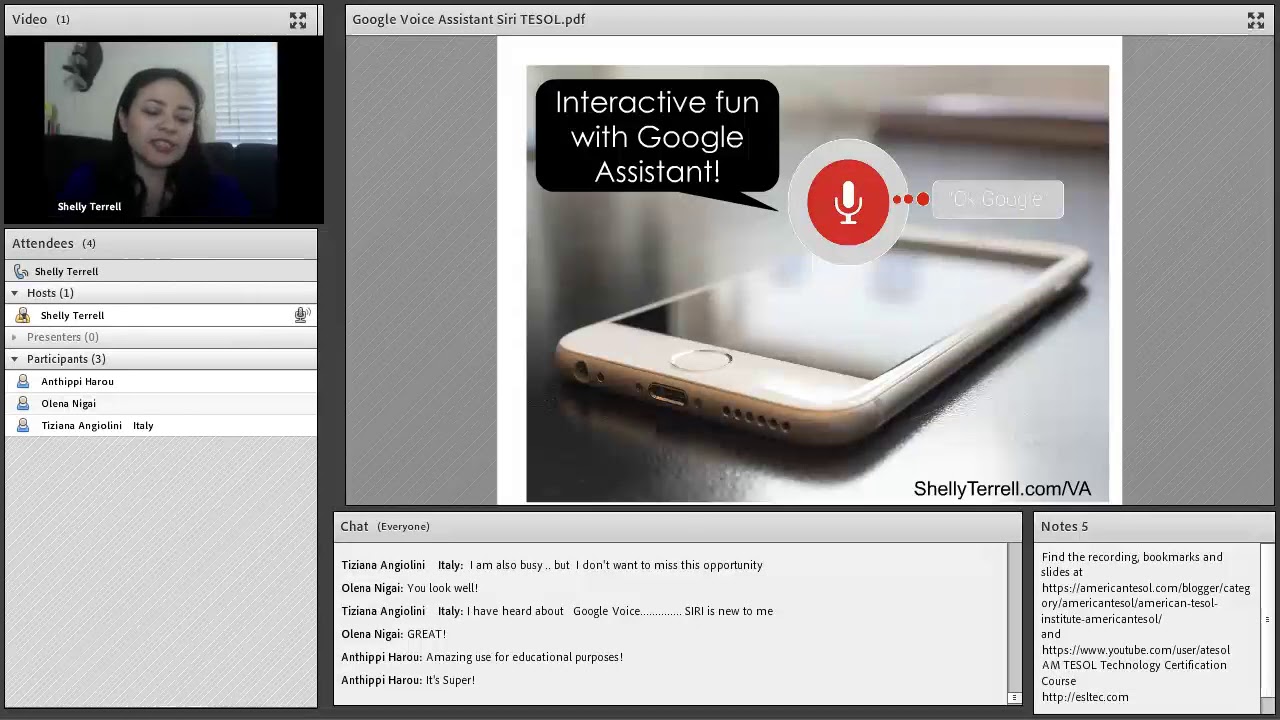The width and height of the screenshot is (1280, 720).
Task: Click the Notes 5 pod title
Action: point(1064,526)
